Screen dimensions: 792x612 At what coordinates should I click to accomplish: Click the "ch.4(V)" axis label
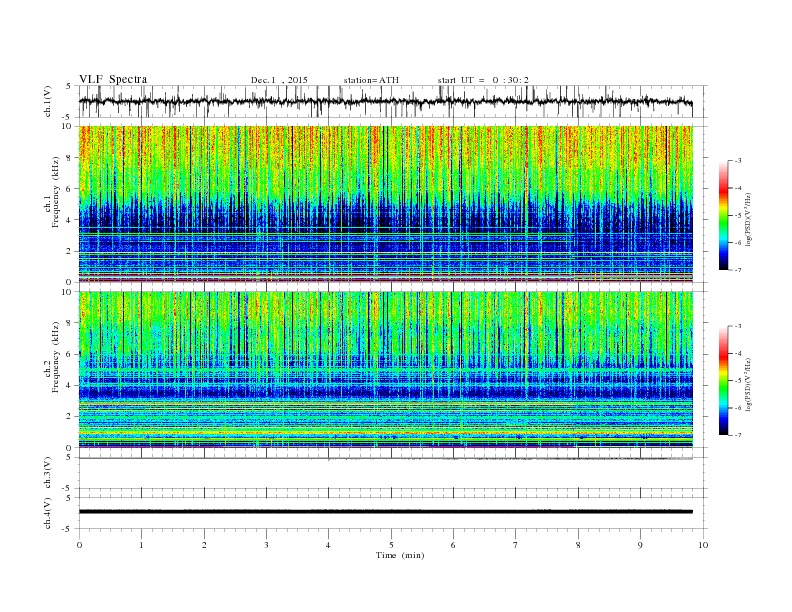[x=48, y=513]
